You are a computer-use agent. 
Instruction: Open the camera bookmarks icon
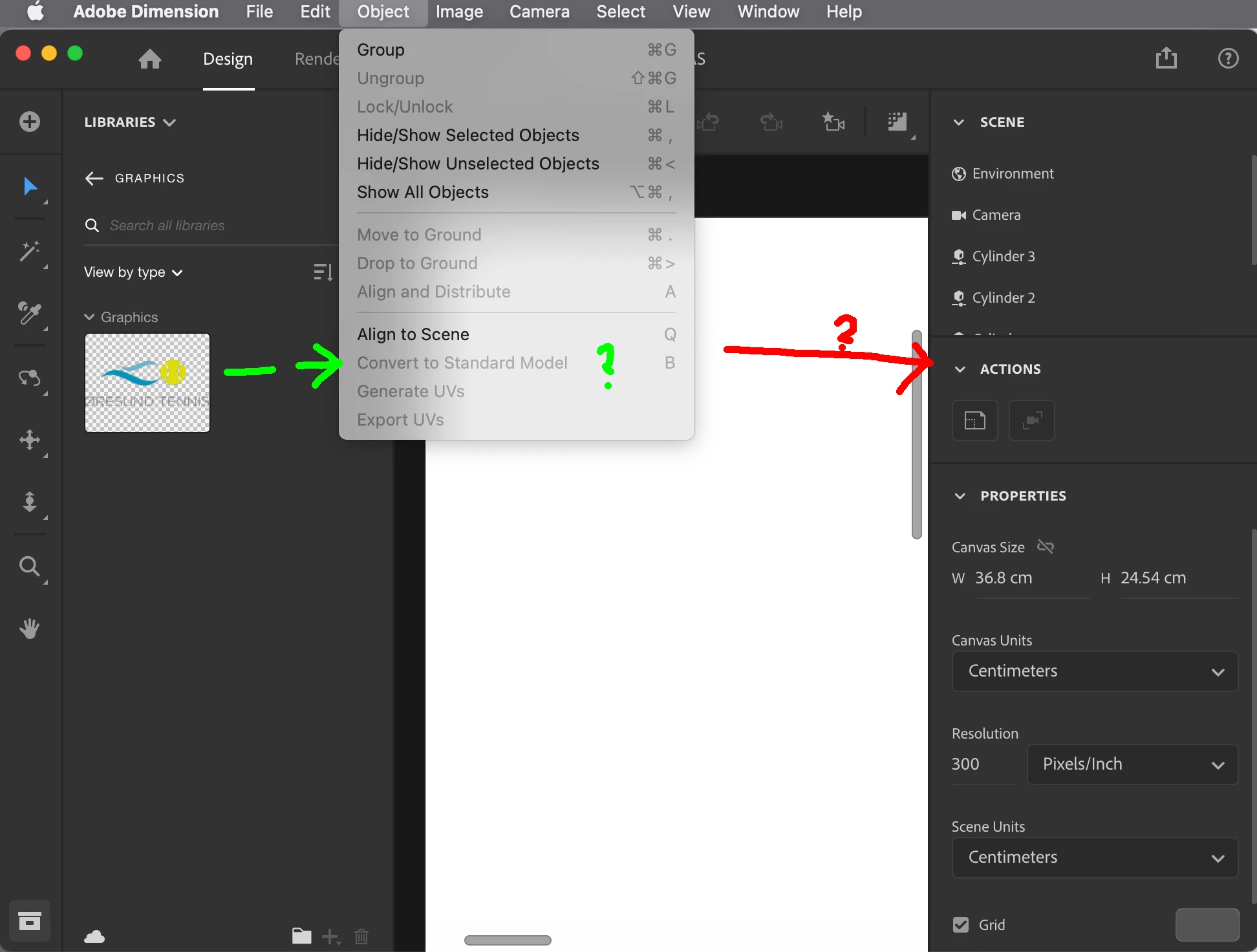click(833, 122)
